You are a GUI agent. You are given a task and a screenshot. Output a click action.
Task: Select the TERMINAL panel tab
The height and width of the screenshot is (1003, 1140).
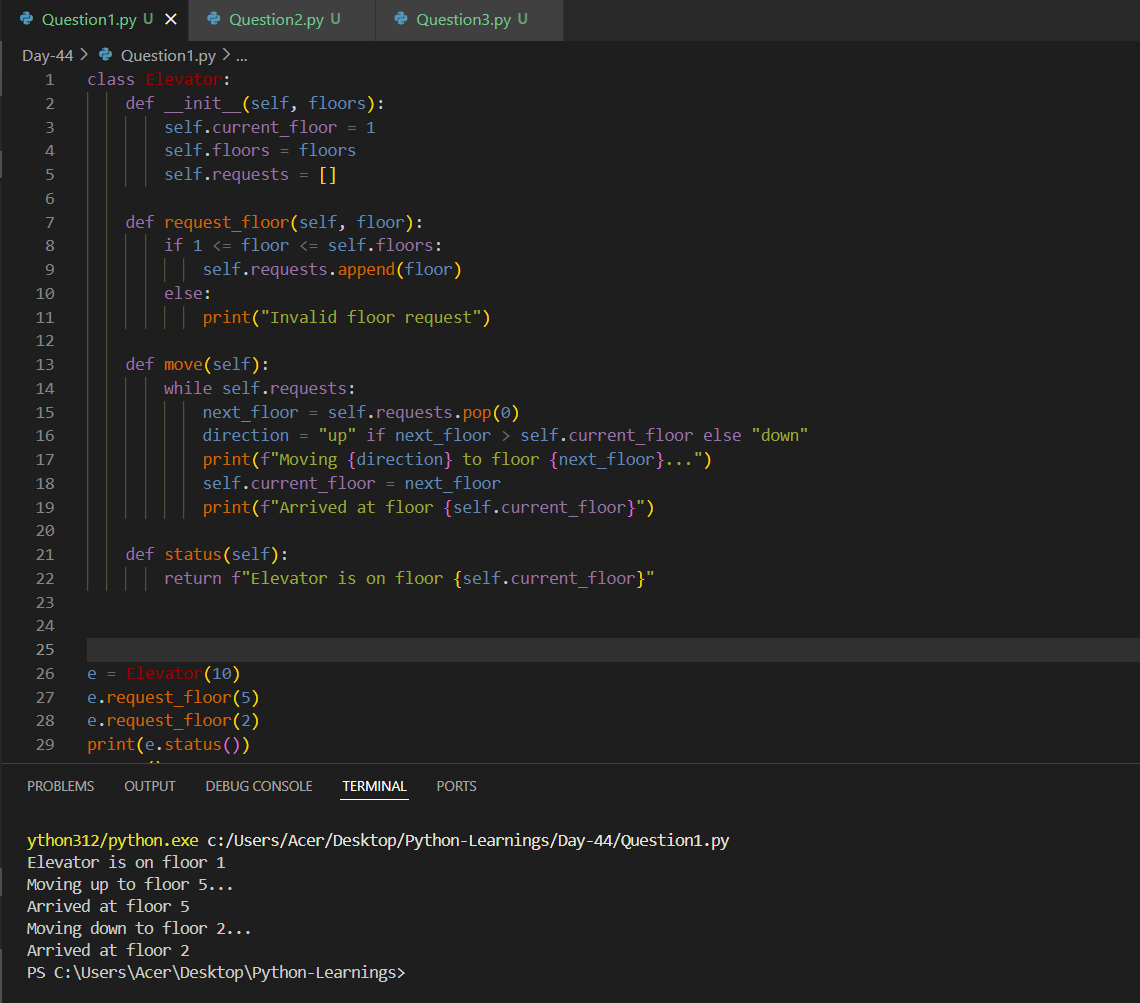[374, 786]
